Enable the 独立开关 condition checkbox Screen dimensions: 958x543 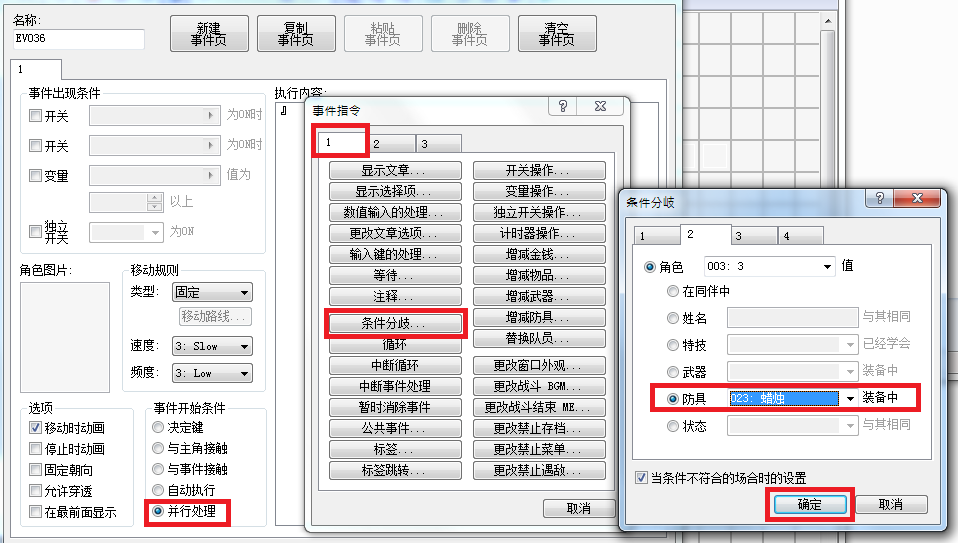pos(35,231)
